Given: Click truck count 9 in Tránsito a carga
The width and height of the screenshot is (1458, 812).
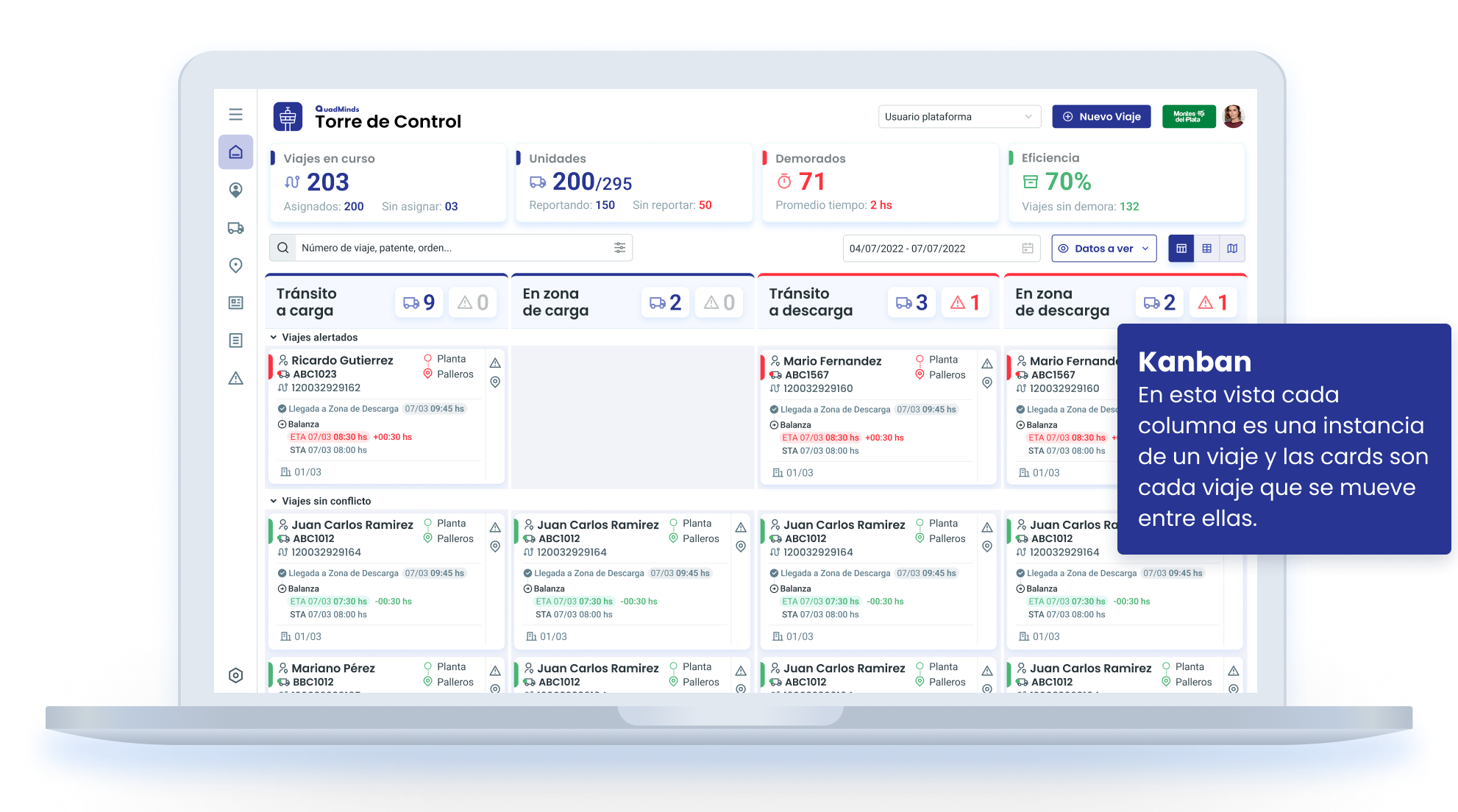Looking at the screenshot, I should click(419, 302).
